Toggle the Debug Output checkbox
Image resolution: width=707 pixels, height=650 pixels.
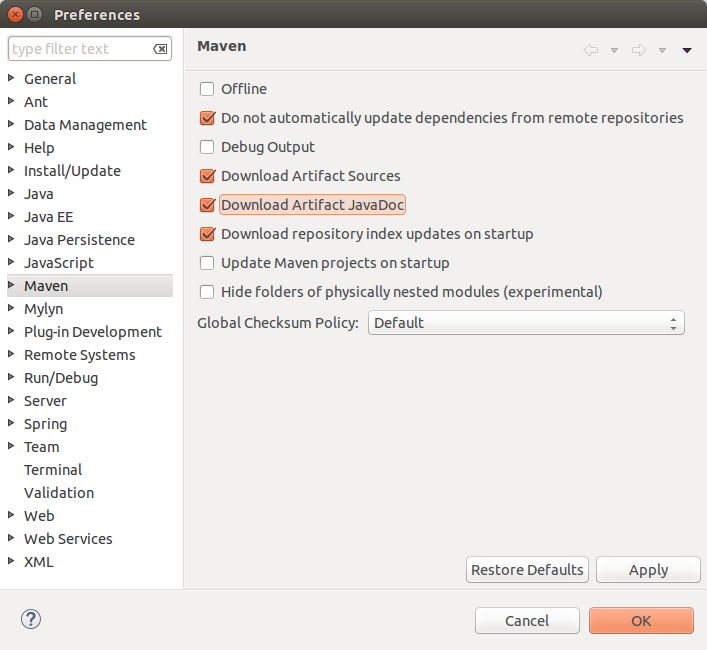tap(208, 147)
